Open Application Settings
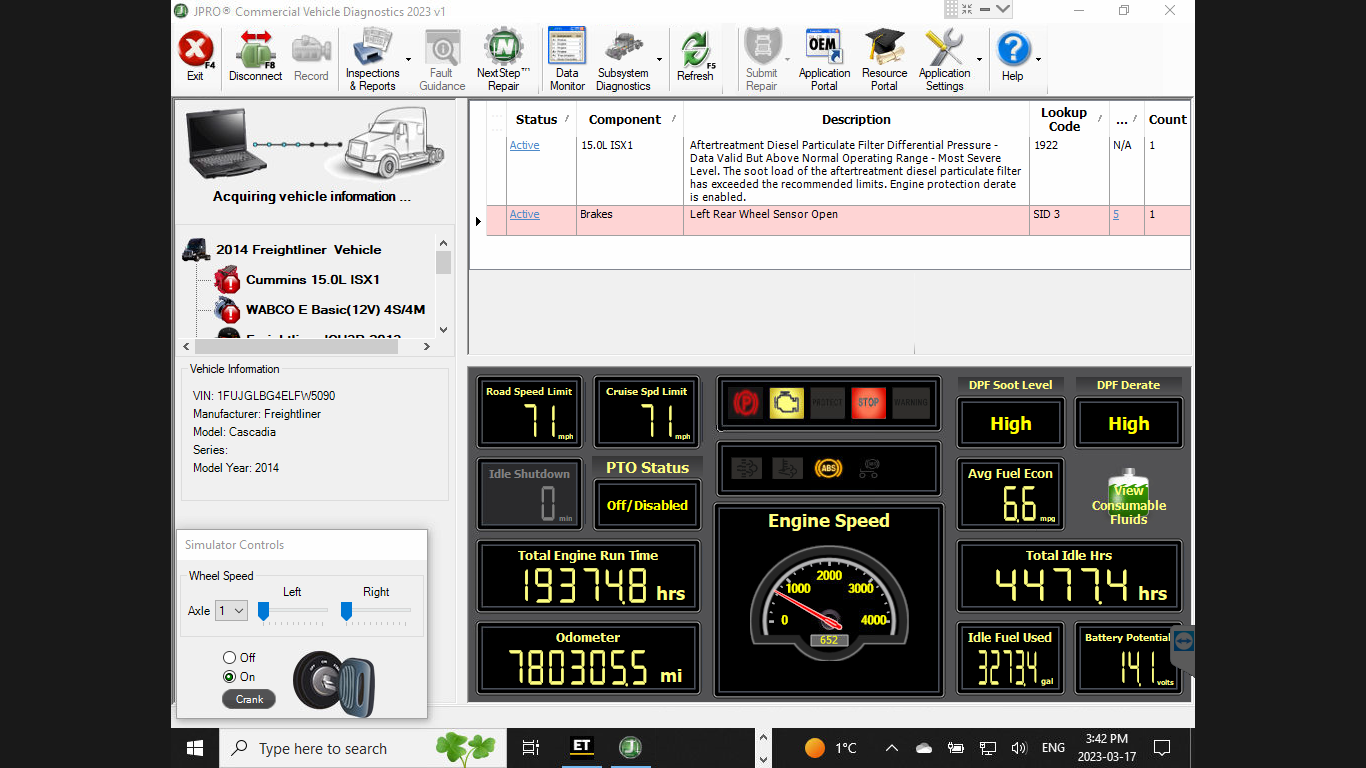The width and height of the screenshot is (1366, 768). coord(946,50)
